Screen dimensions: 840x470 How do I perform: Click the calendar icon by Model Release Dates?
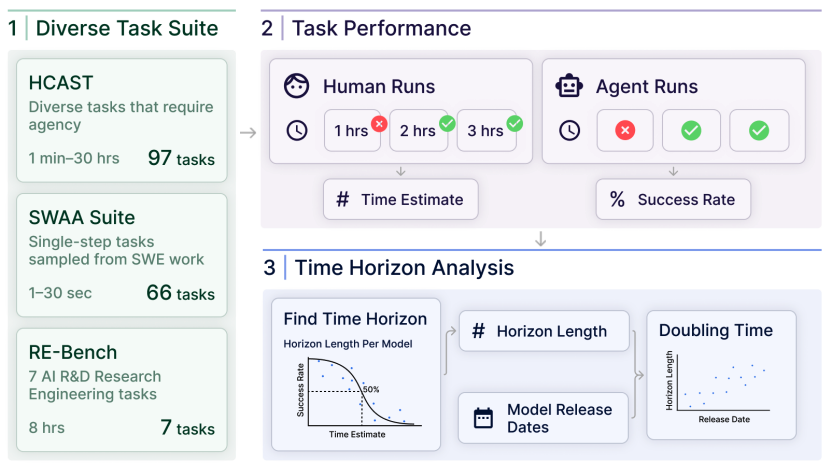(483, 418)
